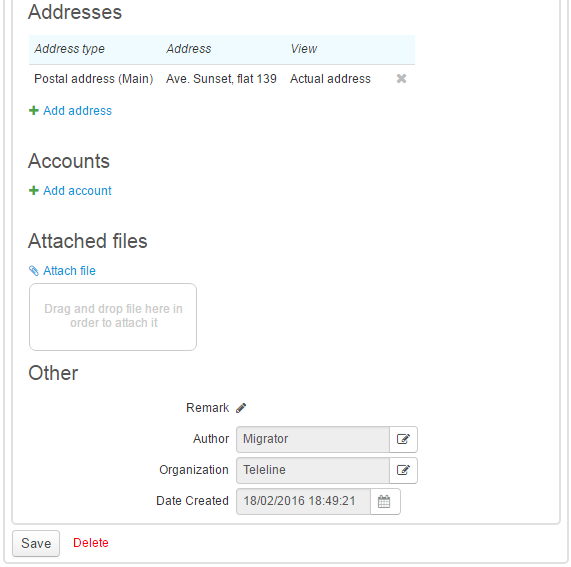The image size is (571, 567).
Task: Click the paperclip icon next to Attach file
Action: click(x=34, y=271)
